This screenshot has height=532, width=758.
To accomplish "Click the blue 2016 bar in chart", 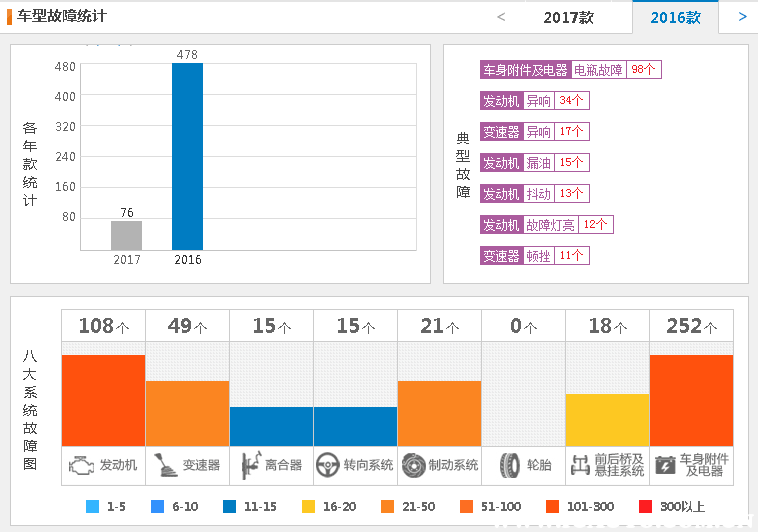I will pyautogui.click(x=187, y=156).
